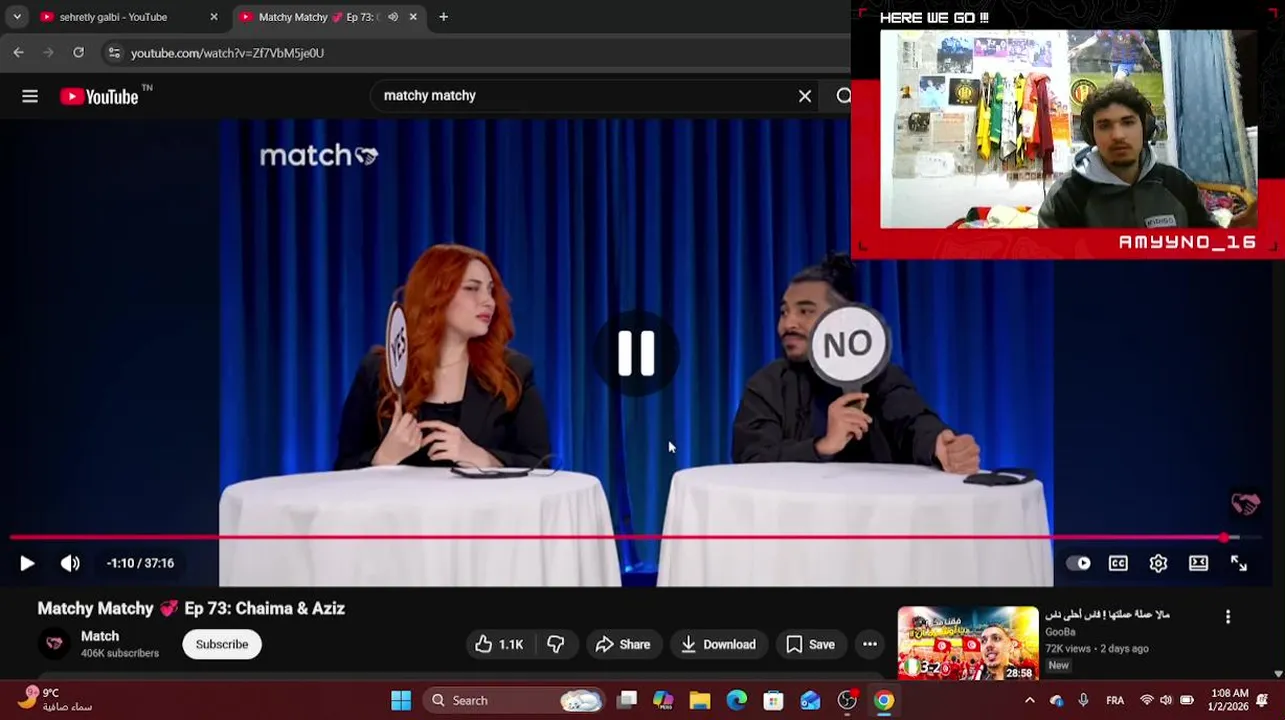The image size is (1285, 720).
Task: Open the Match channel name link
Action: pos(100,636)
